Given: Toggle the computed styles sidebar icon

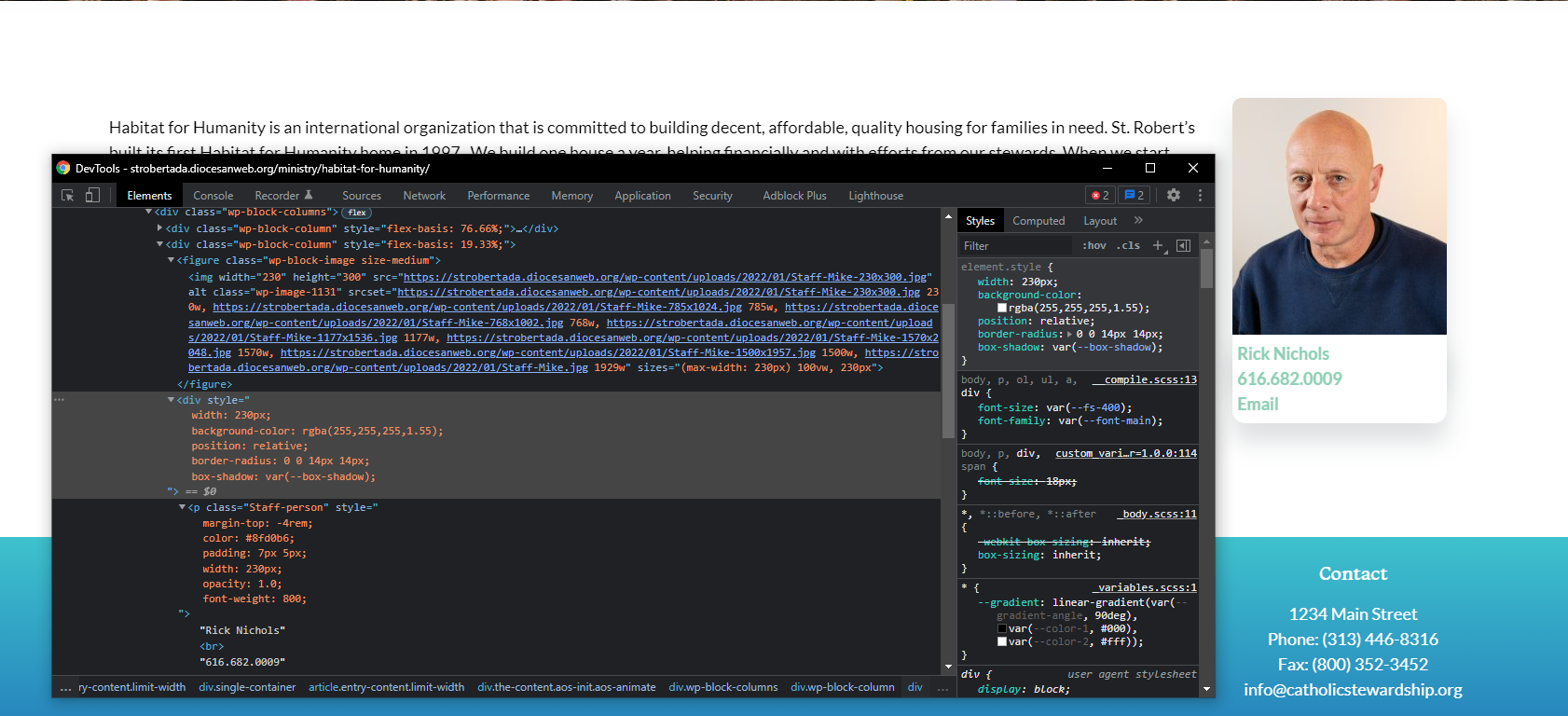Looking at the screenshot, I should click(1183, 245).
